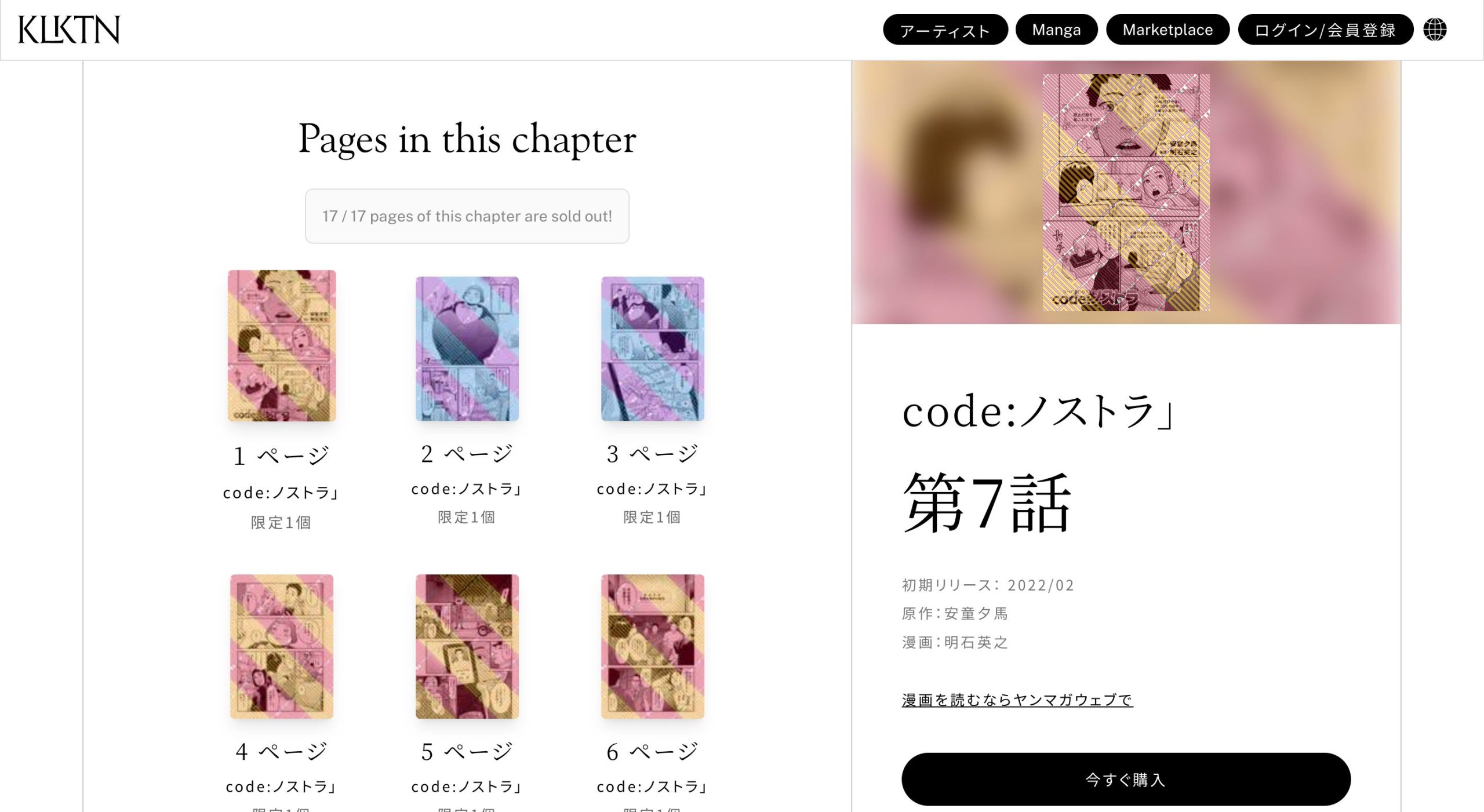This screenshot has width=1484, height=812.
Task: Open the language globe icon
Action: coord(1435,30)
